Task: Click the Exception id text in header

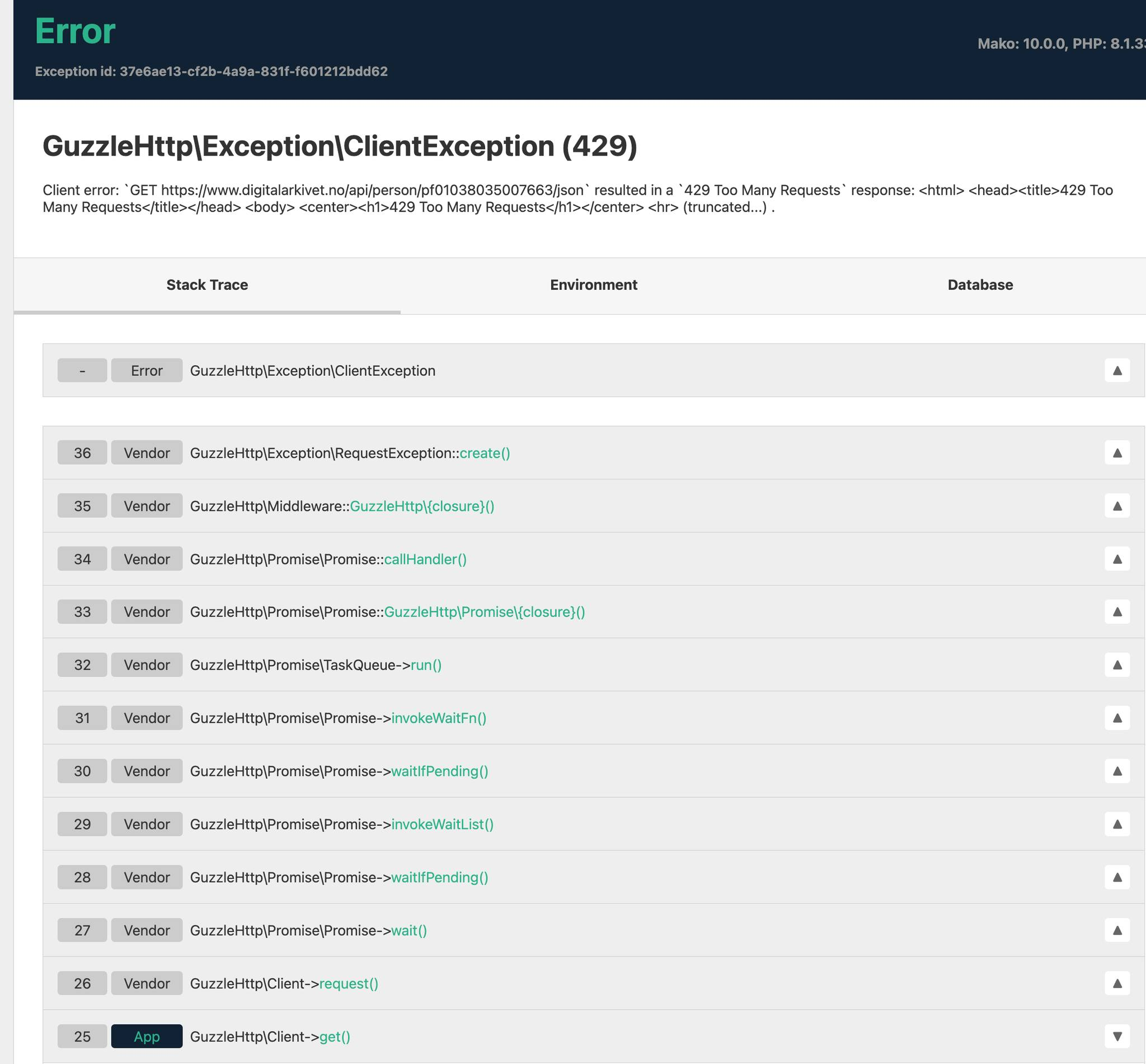Action: pos(211,72)
